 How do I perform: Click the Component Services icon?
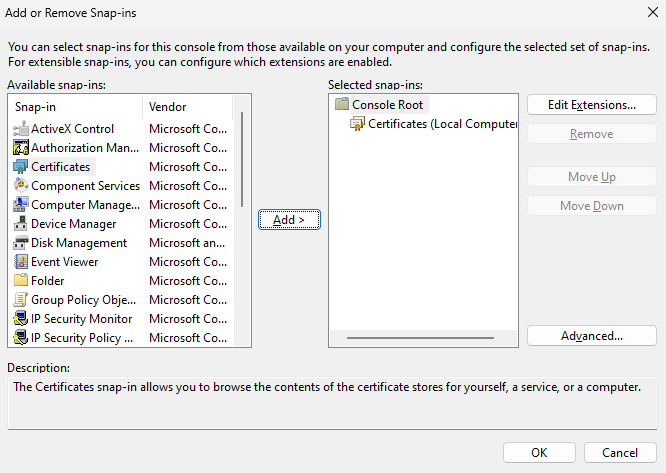[20, 186]
